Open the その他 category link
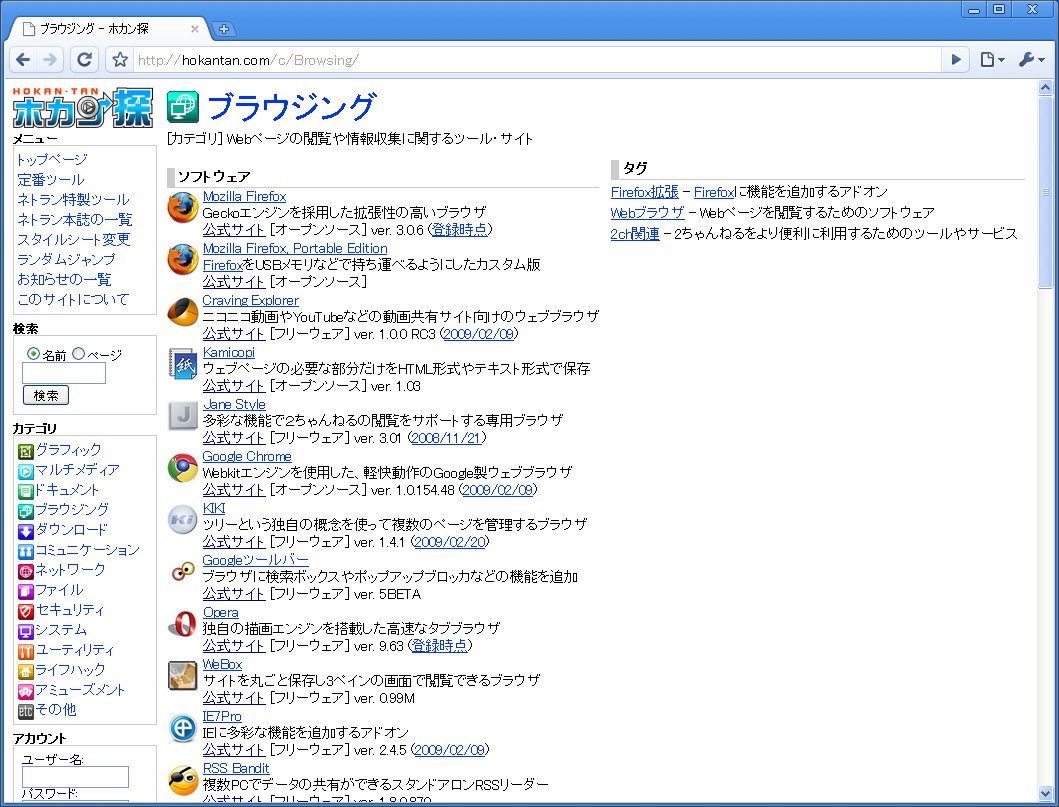Screen dimensions: 1059x807 (55, 710)
